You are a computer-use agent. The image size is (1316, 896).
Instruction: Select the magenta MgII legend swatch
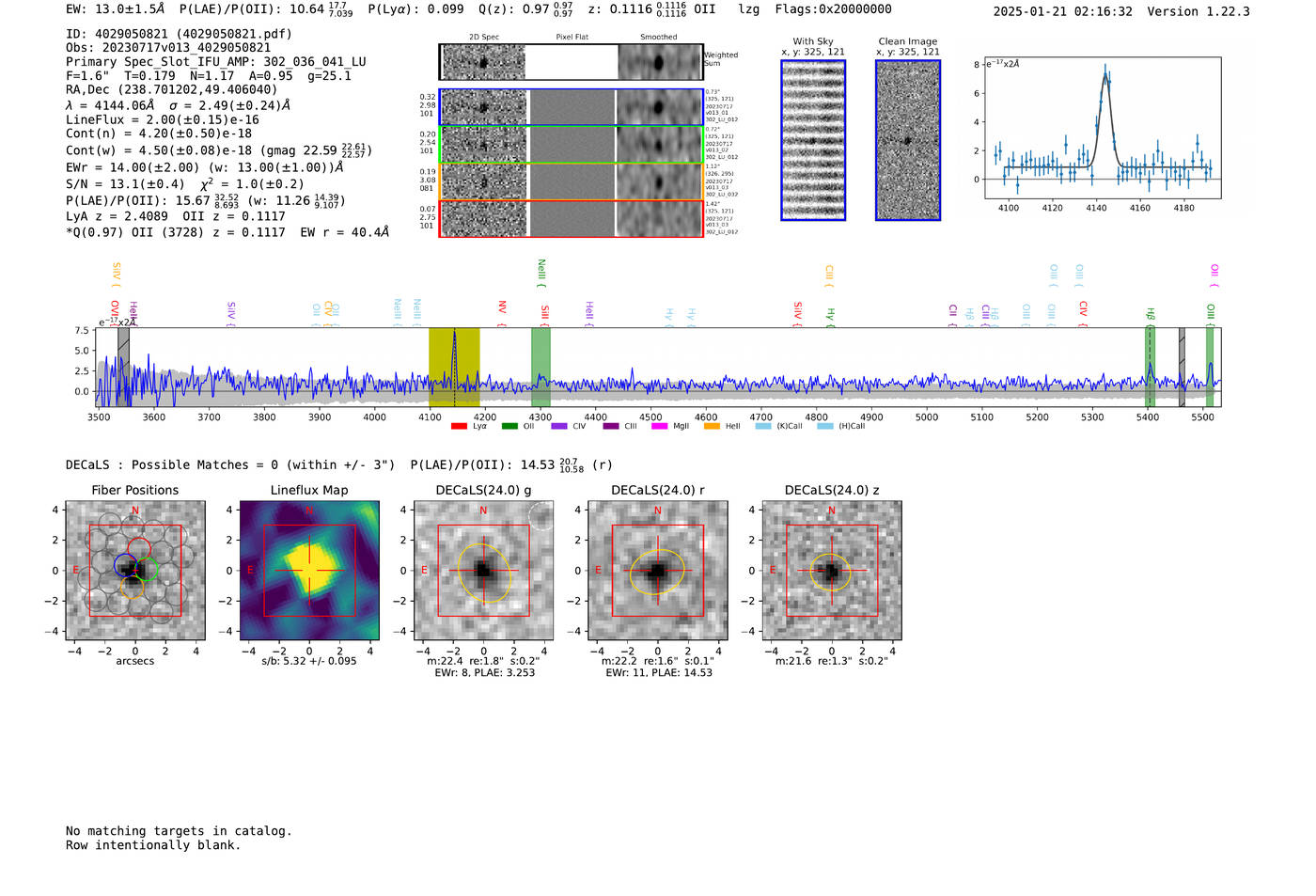[659, 427]
